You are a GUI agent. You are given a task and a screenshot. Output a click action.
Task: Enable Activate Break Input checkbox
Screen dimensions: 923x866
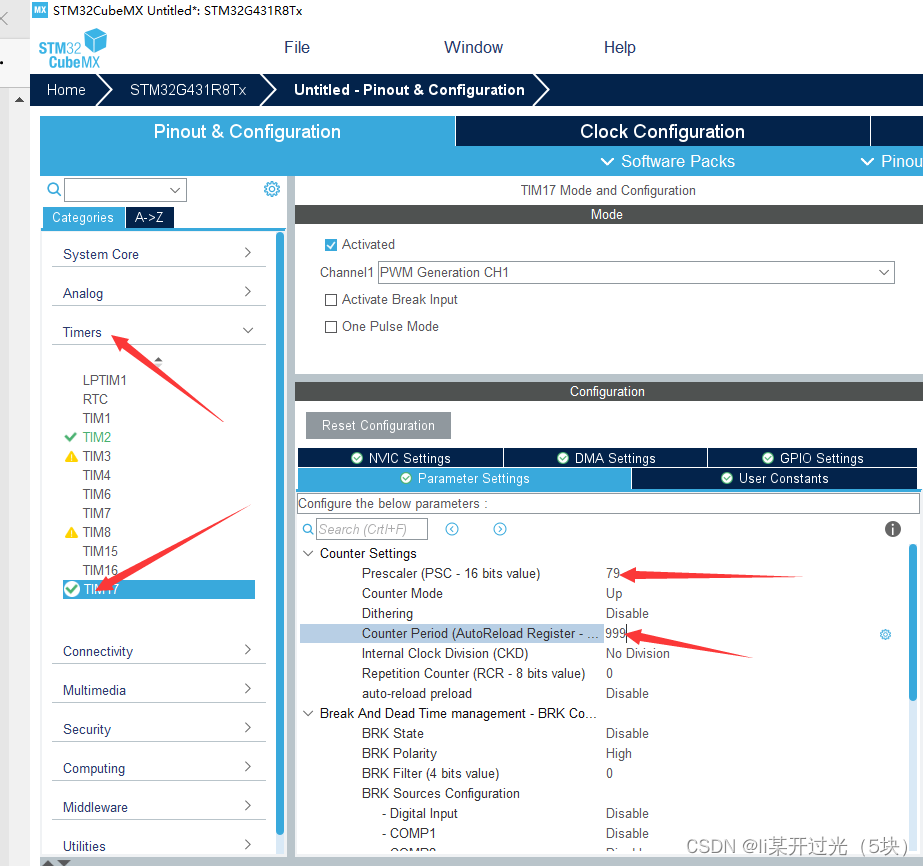click(331, 300)
